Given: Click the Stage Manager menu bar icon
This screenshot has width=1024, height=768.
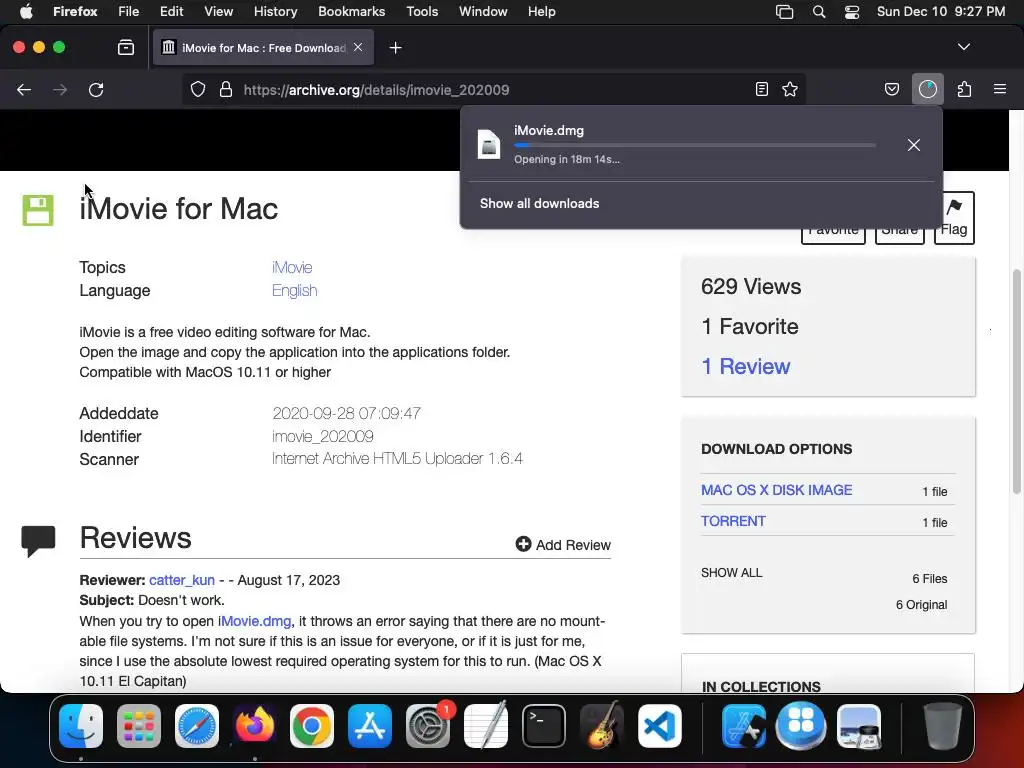Looking at the screenshot, I should coord(784,12).
